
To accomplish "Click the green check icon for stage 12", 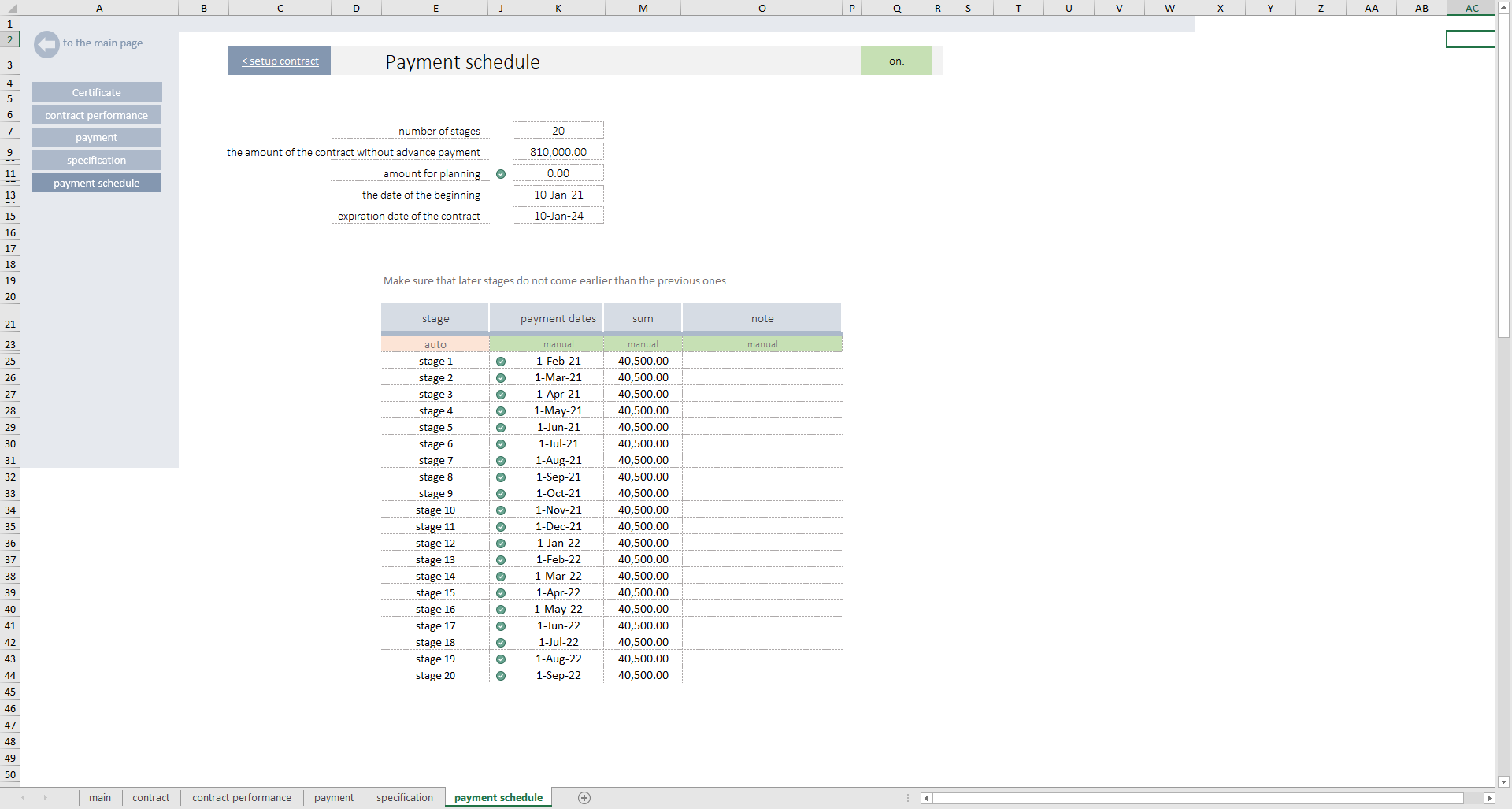I will tap(501, 544).
